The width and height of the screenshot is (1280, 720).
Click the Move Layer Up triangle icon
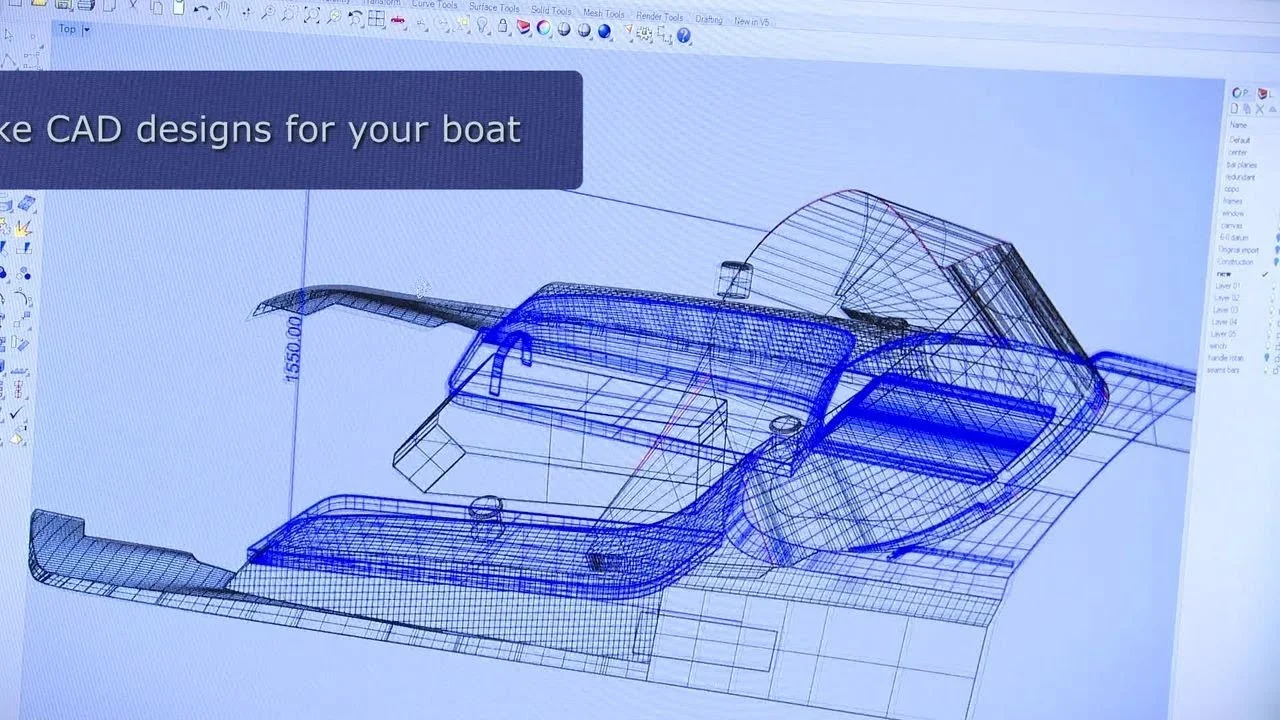tap(1271, 109)
